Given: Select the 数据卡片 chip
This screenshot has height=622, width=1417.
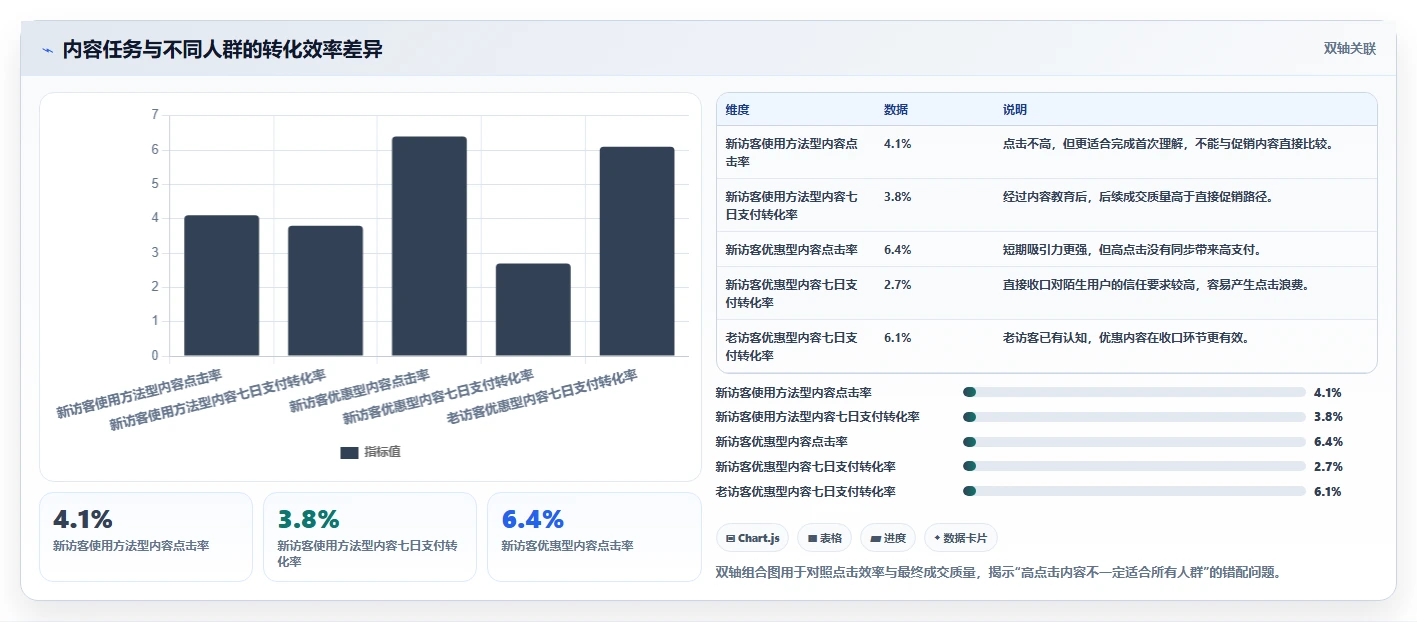Looking at the screenshot, I should click(x=960, y=538).
